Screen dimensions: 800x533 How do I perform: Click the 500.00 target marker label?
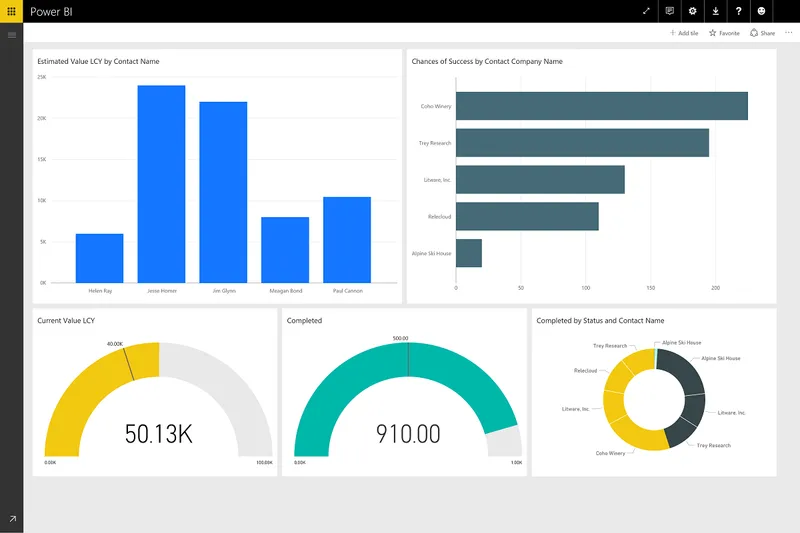401,338
